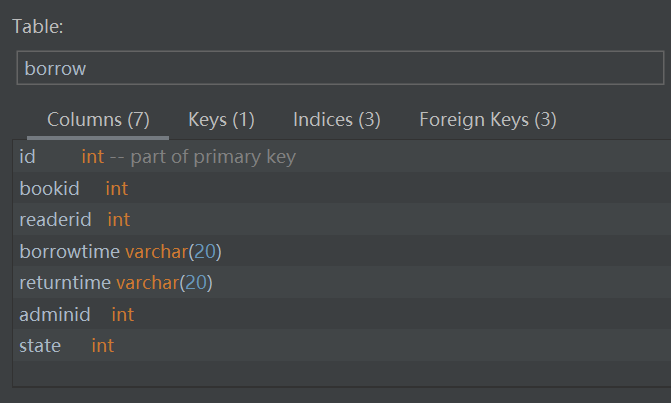Highlight the borrowtime column name

(x=69, y=251)
